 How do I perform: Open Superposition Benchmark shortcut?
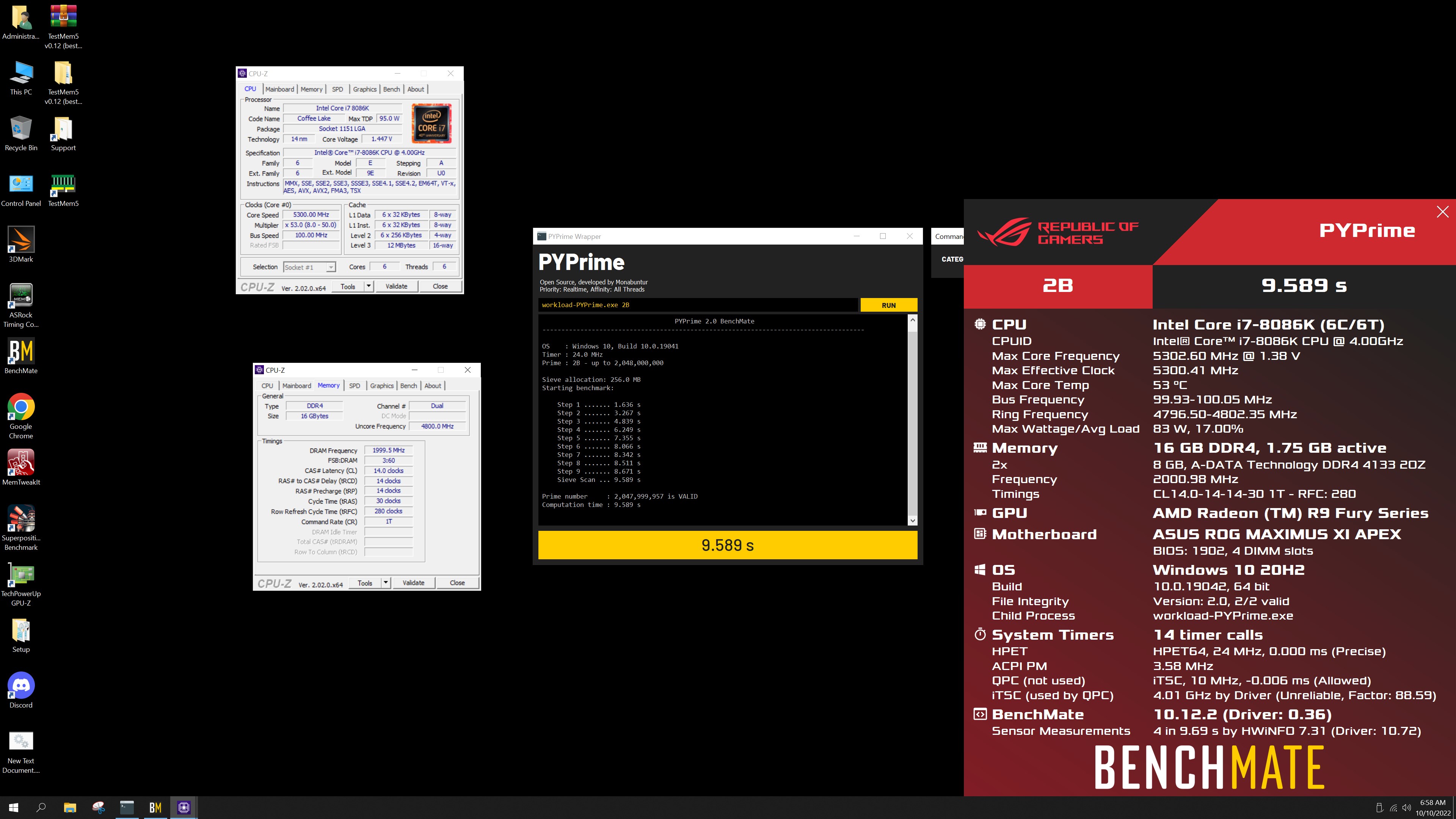(x=21, y=528)
